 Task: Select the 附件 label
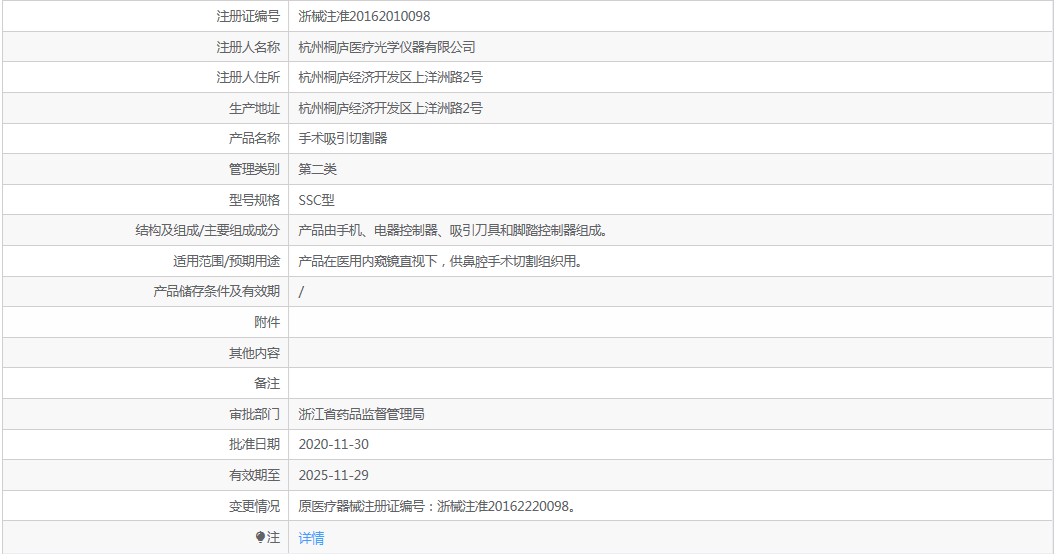(x=267, y=322)
